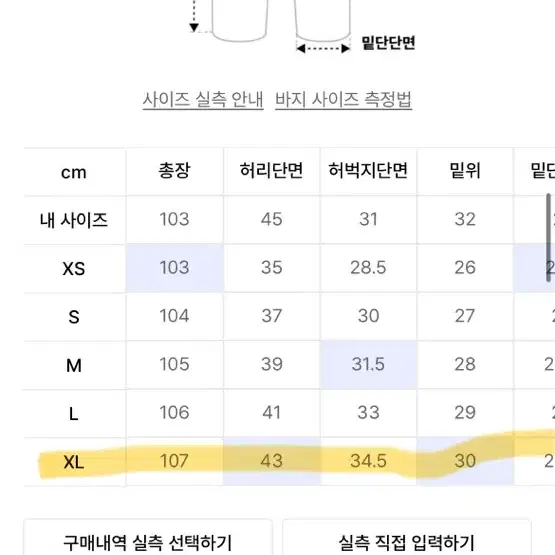The width and height of the screenshot is (555, 555).
Task: Click the 밑위 column header
Action: click(x=465, y=171)
